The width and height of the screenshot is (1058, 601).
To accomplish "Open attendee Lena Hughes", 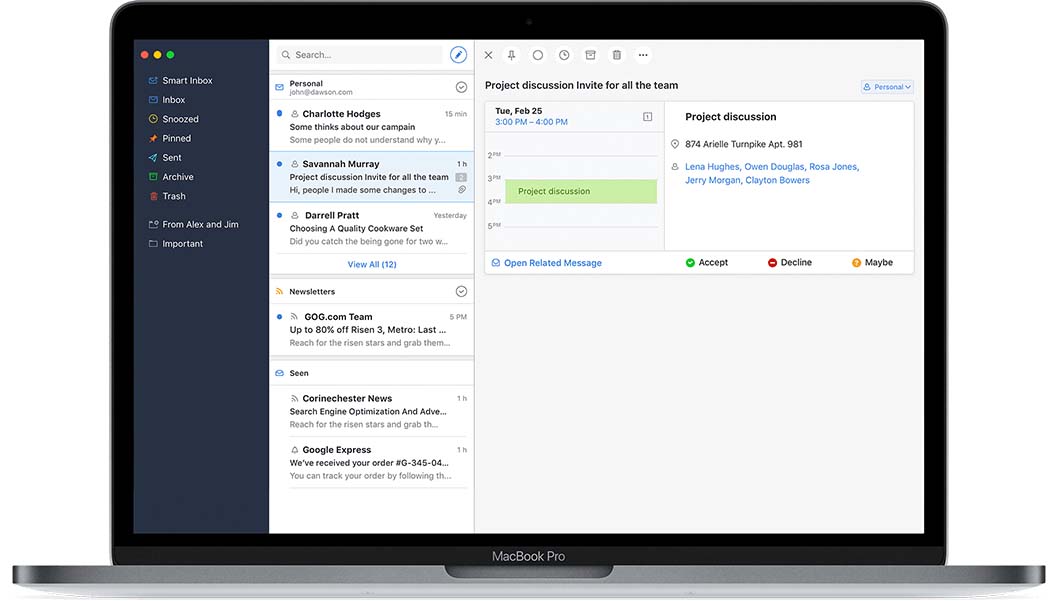I will coord(711,166).
